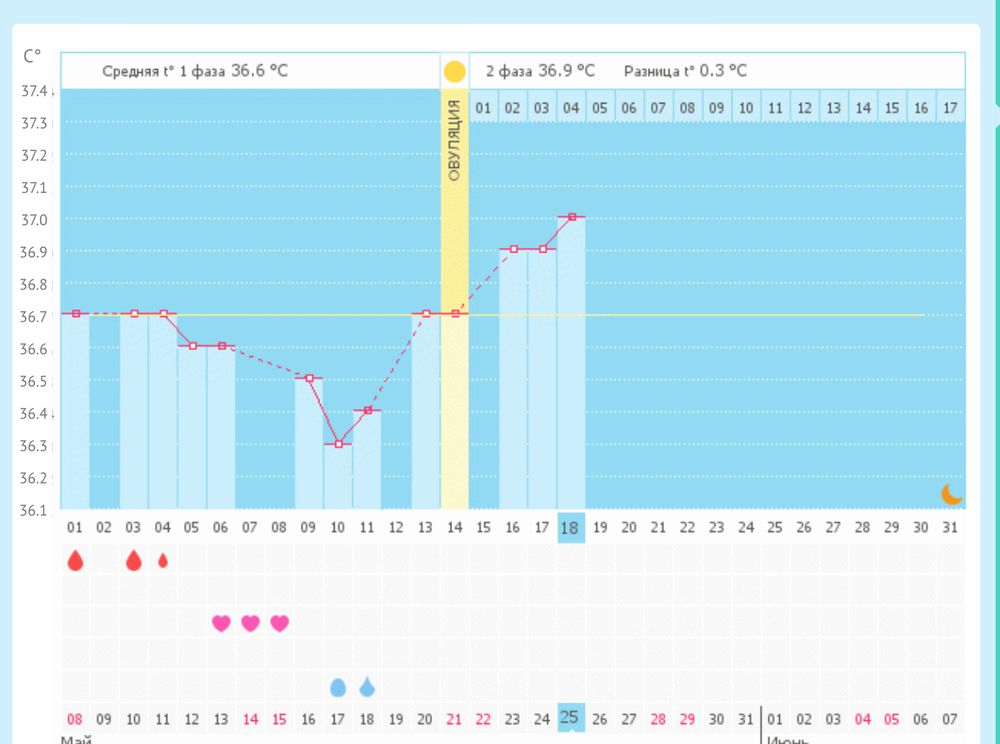Select the pink heart on cycle day 08
Screen dimensions: 1000x744
[x=280, y=624]
